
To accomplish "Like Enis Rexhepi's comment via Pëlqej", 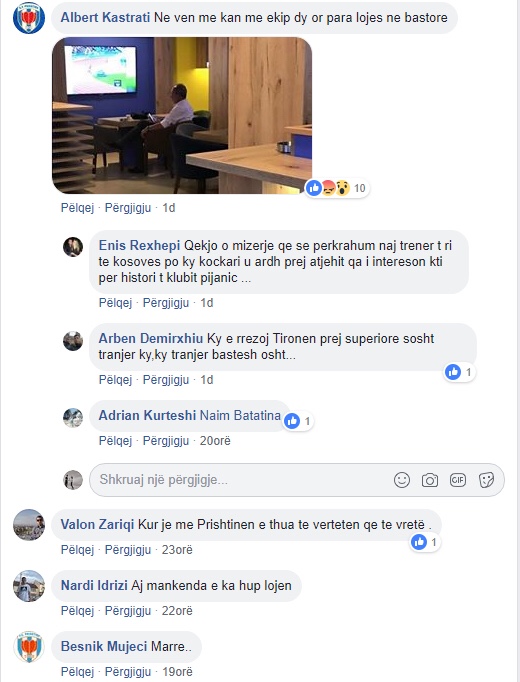I will (115, 303).
